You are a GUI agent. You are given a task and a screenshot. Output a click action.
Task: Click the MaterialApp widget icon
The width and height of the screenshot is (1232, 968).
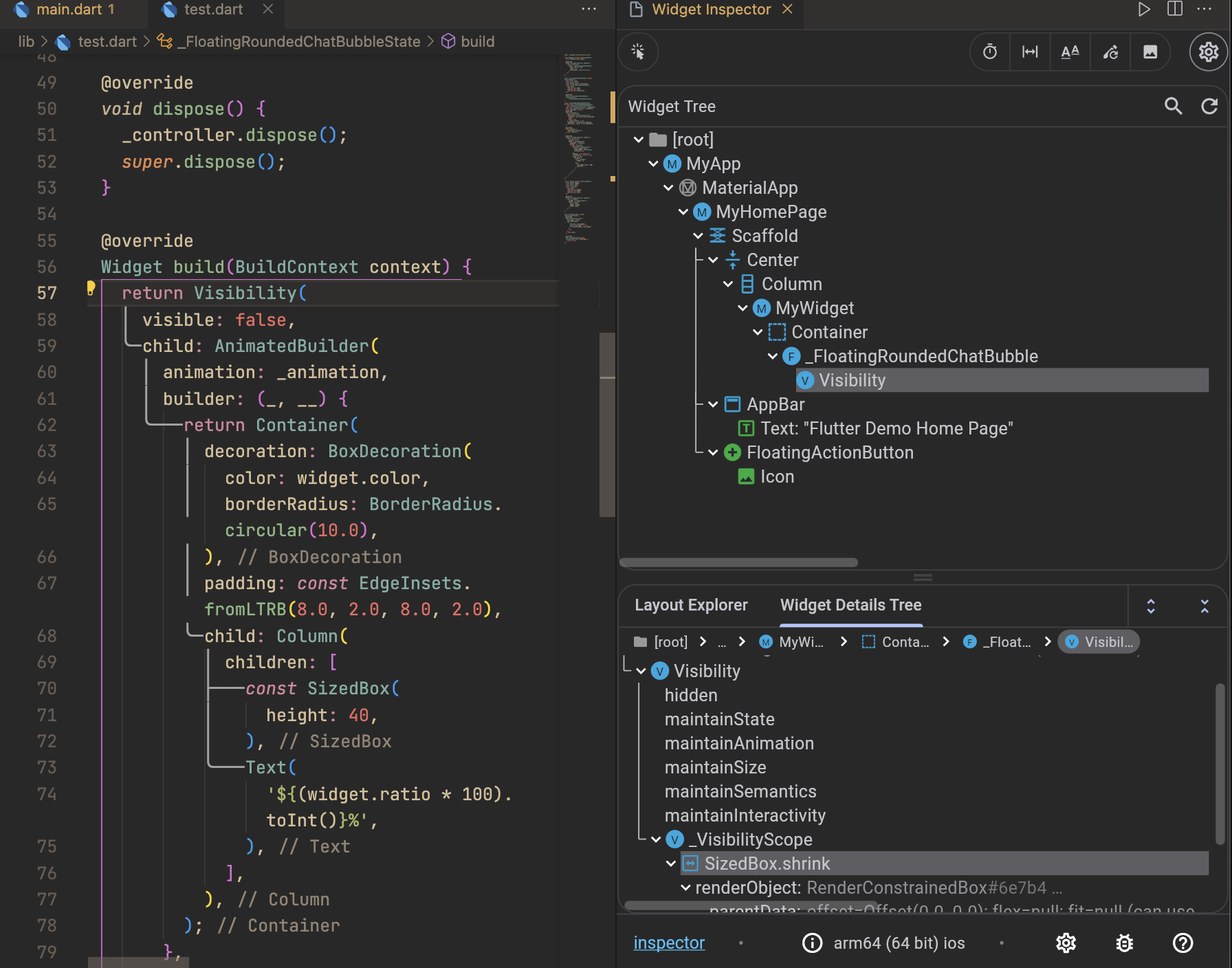point(687,188)
